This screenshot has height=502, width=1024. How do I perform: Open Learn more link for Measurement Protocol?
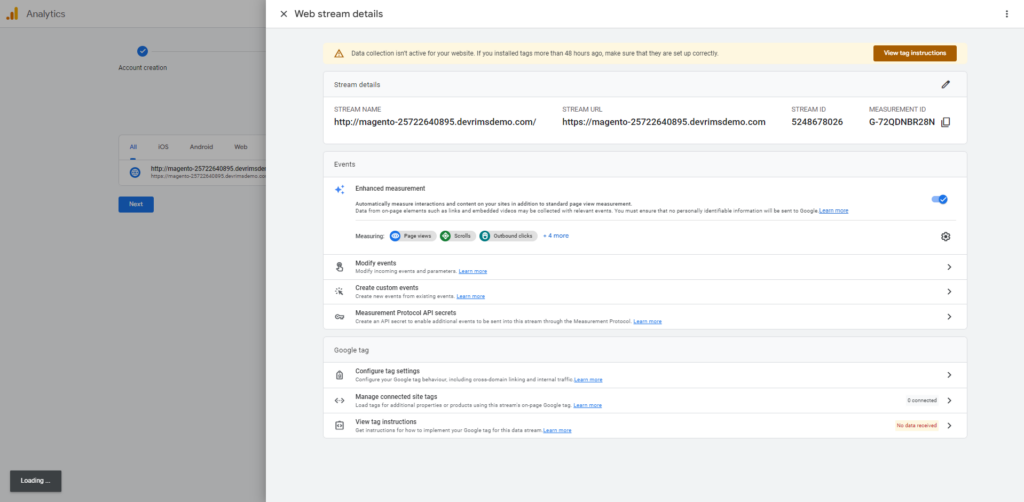point(647,321)
